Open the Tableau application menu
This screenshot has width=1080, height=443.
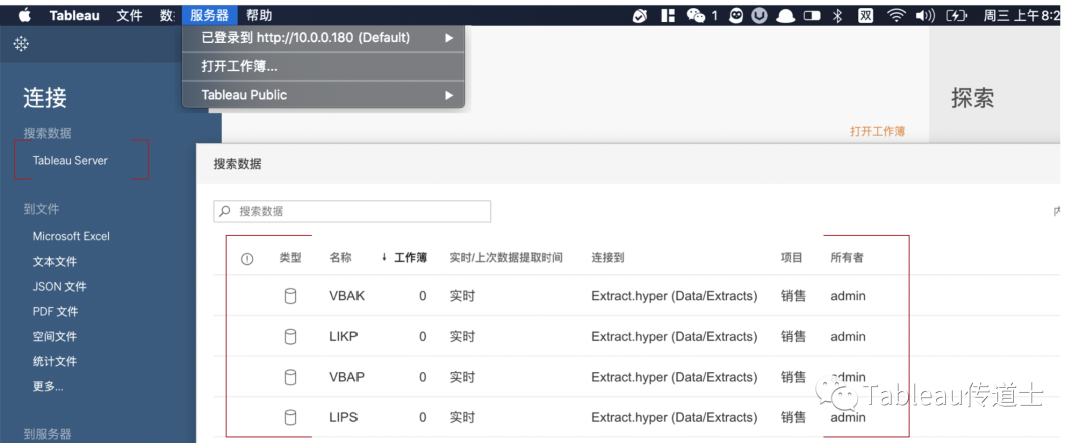coord(74,15)
